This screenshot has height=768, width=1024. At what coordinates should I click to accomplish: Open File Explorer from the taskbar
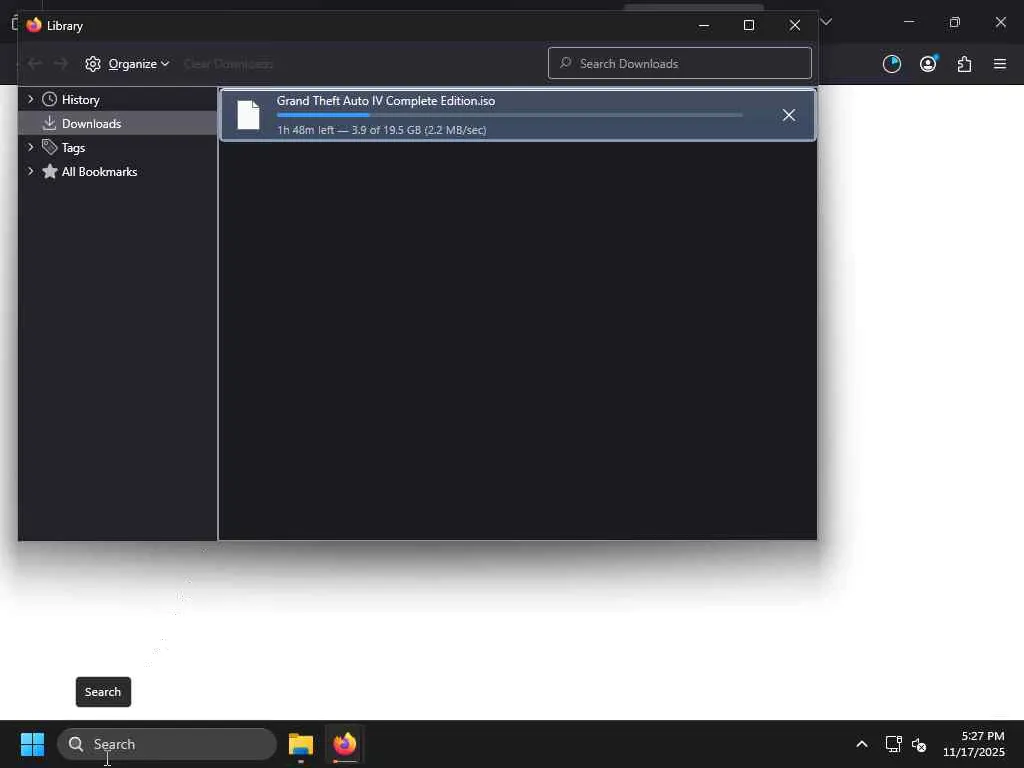click(301, 744)
